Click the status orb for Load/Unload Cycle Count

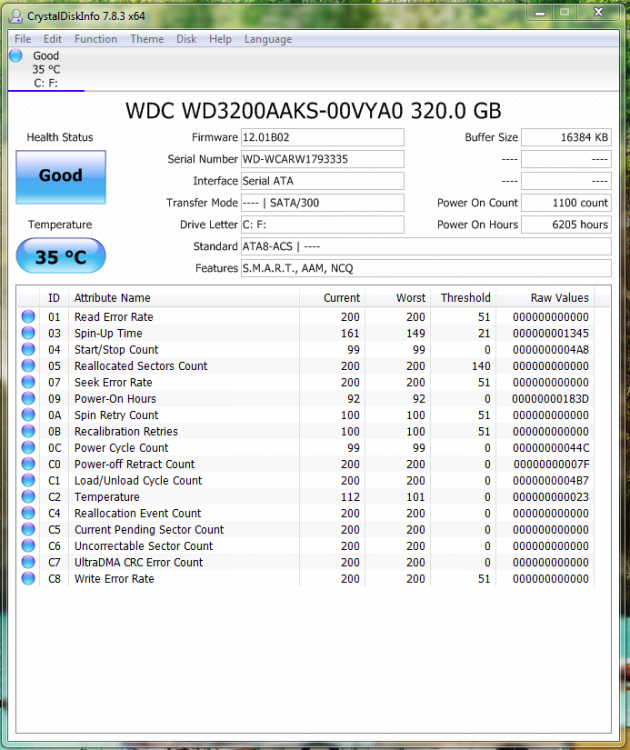click(28, 480)
